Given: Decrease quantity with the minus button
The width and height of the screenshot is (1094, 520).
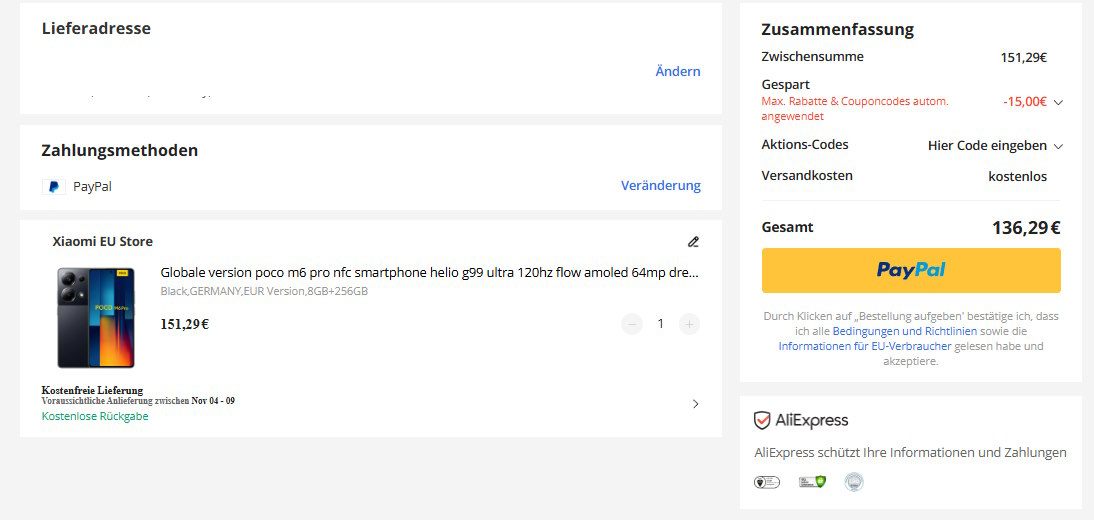Looking at the screenshot, I should (631, 324).
